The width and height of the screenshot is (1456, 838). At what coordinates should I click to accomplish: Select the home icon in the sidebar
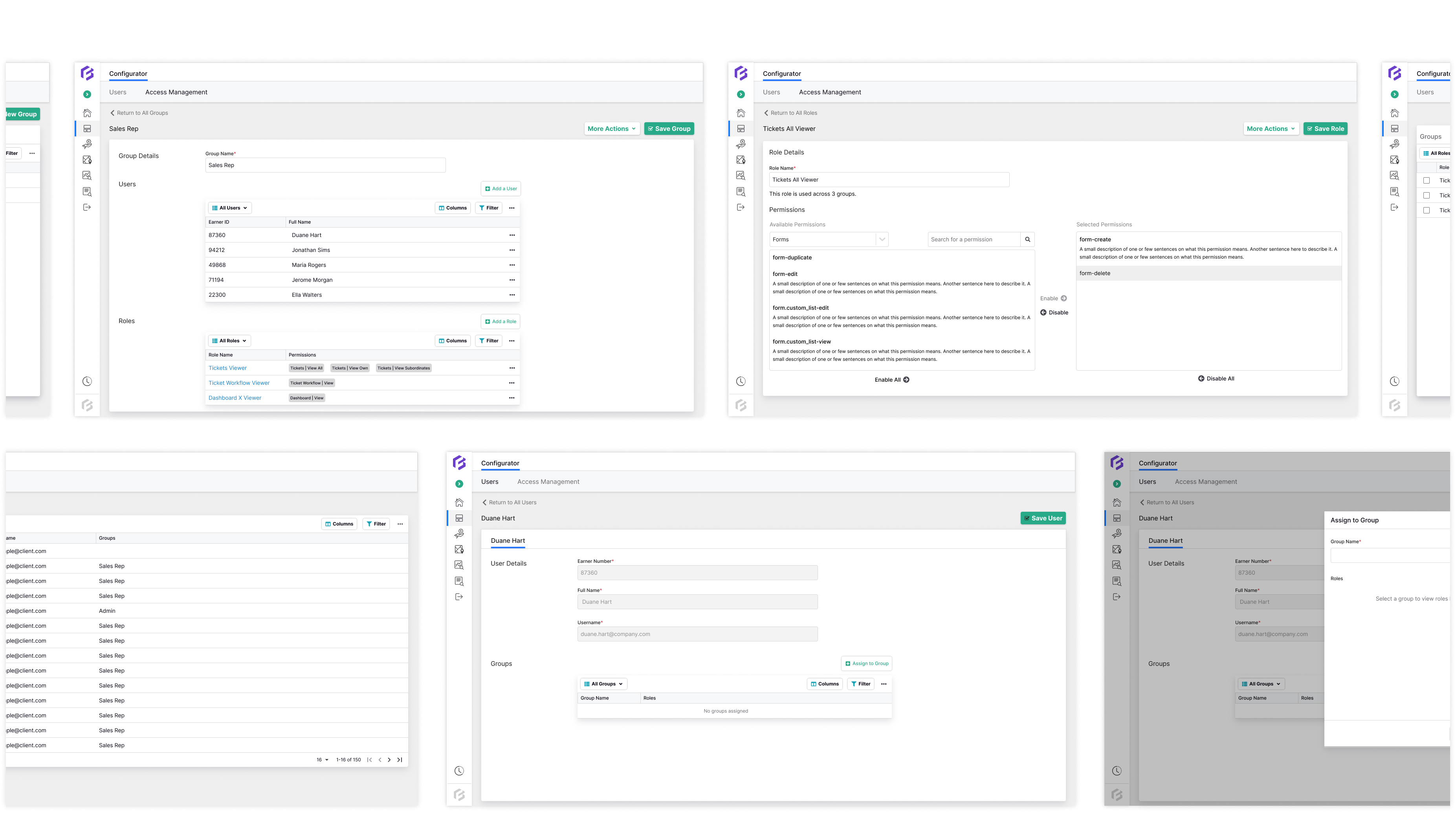pyautogui.click(x=87, y=113)
